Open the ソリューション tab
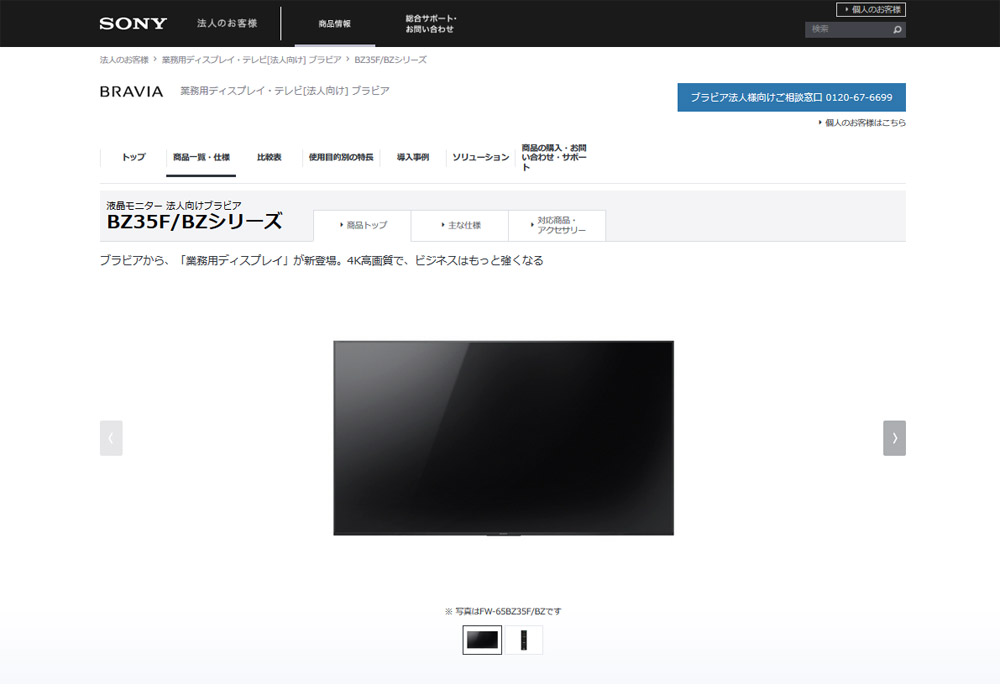 (479, 157)
